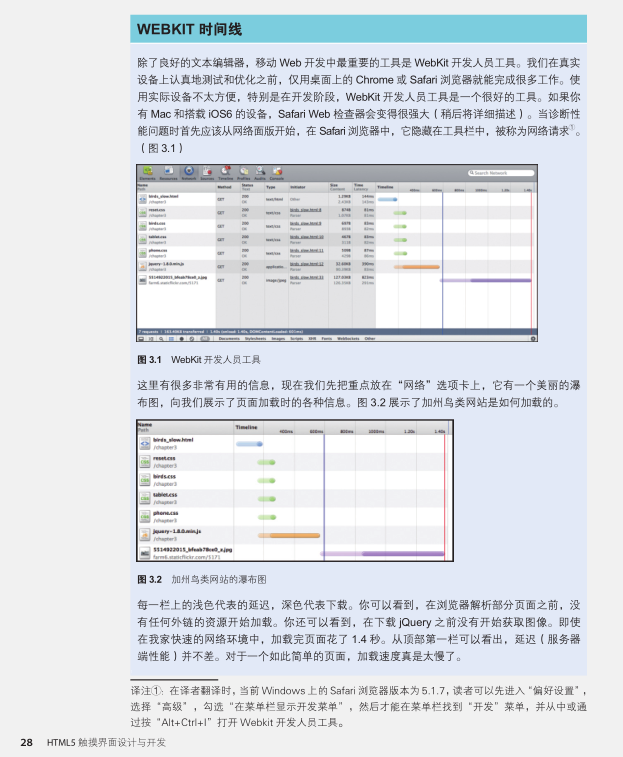Toggle the record network log button

(x=182, y=338)
